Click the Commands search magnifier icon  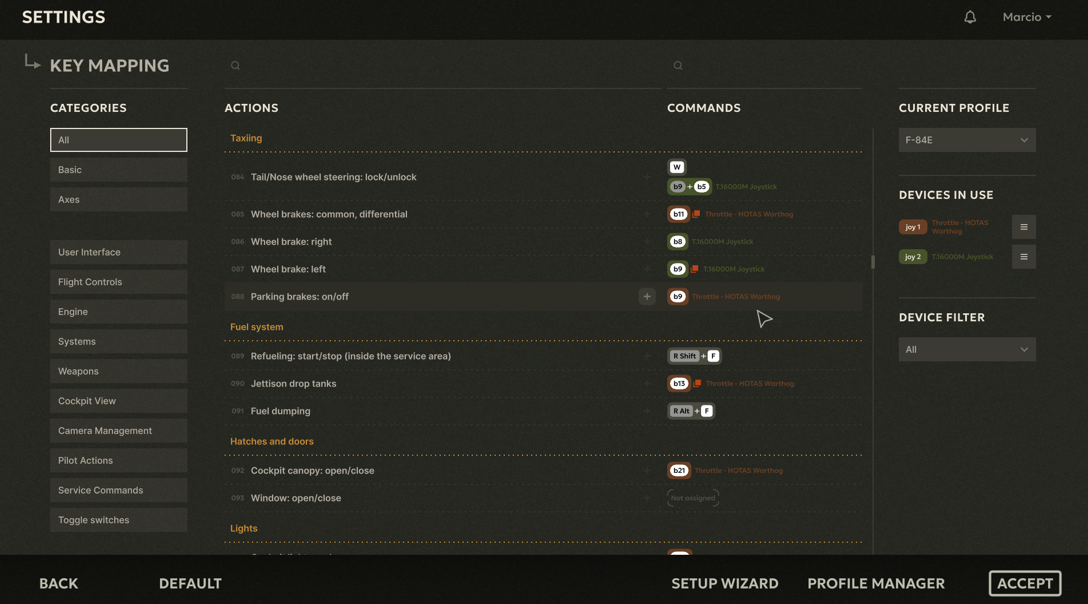(678, 65)
